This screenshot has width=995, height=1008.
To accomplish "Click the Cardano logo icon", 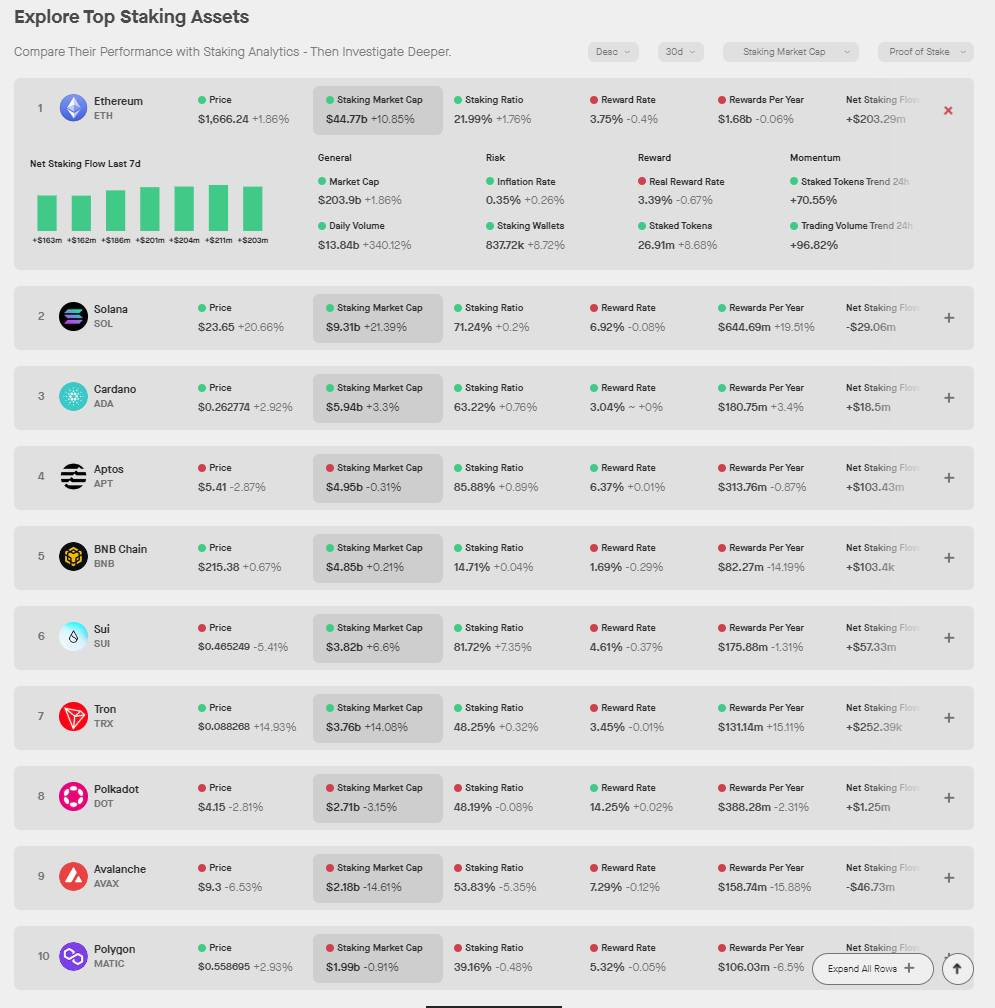I will coord(73,396).
